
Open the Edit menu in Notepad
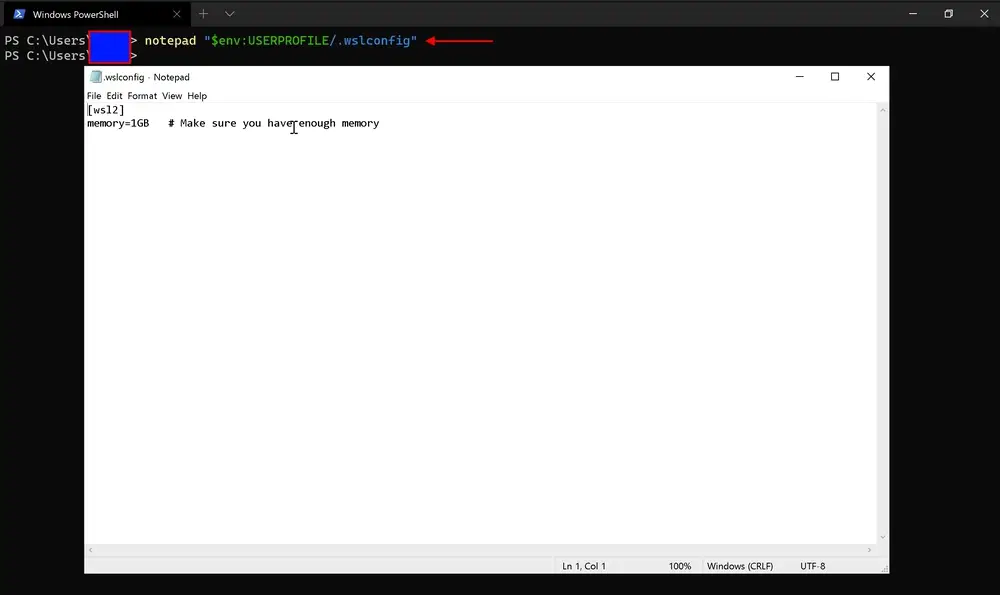114,96
